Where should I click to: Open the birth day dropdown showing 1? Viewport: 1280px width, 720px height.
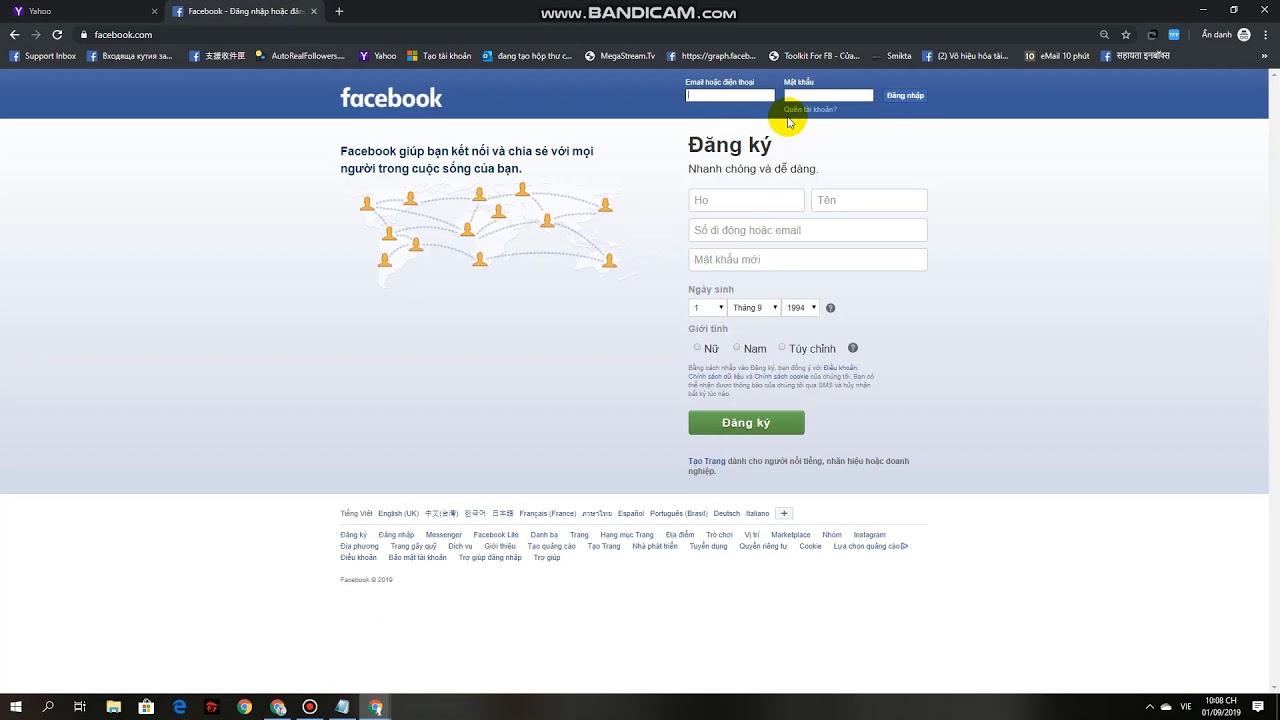[707, 308]
